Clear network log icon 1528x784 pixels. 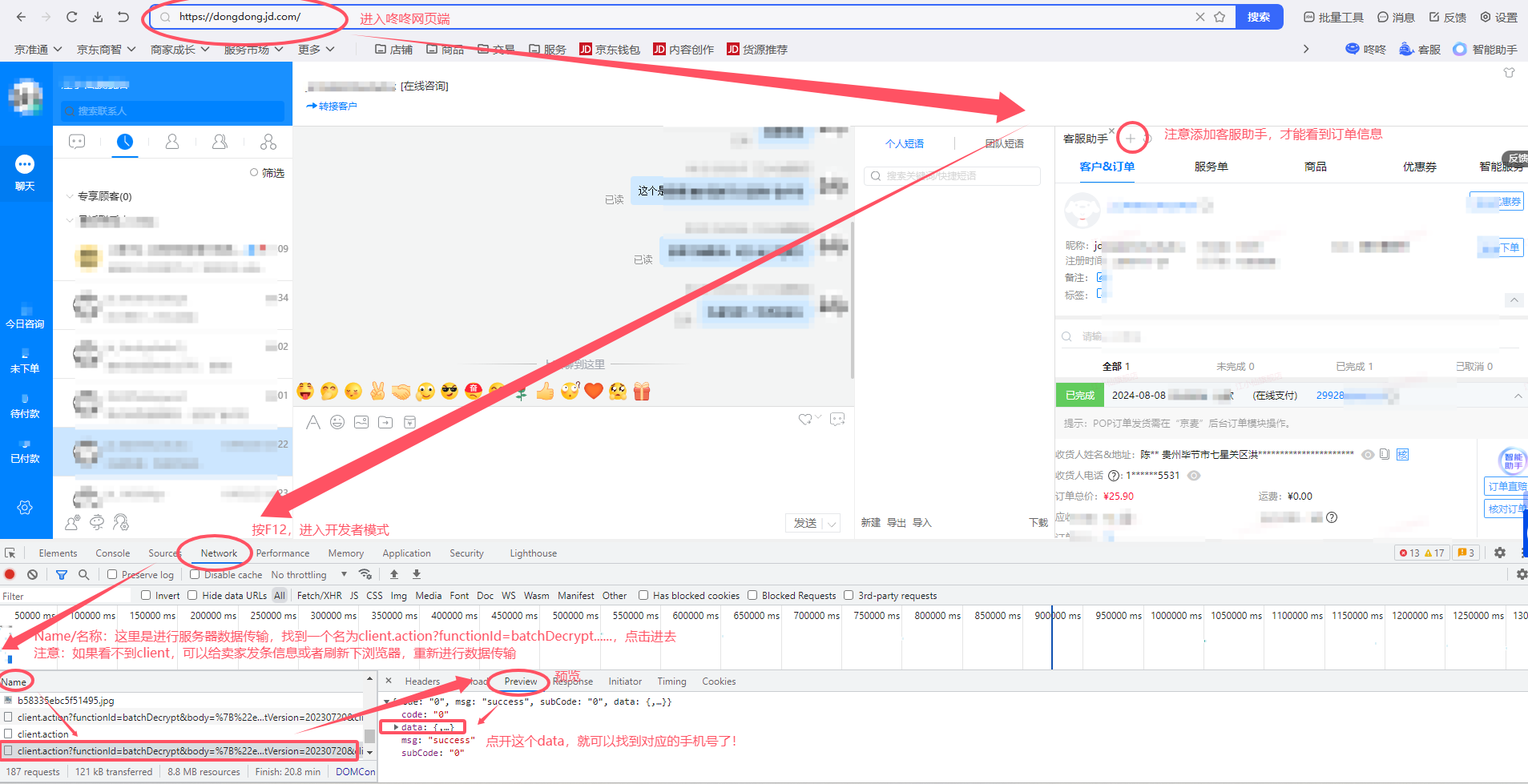pyautogui.click(x=32, y=574)
